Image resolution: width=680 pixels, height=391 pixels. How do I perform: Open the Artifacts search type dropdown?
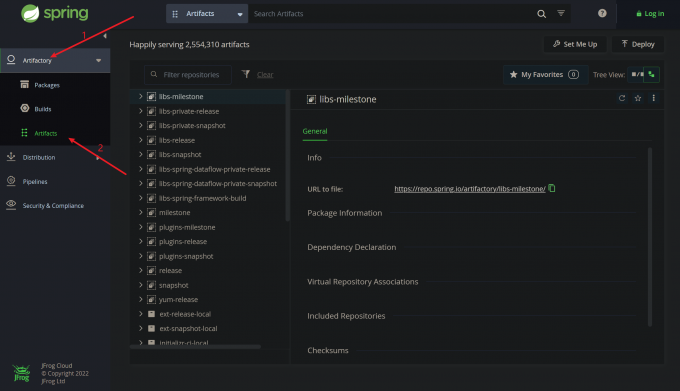pos(207,14)
